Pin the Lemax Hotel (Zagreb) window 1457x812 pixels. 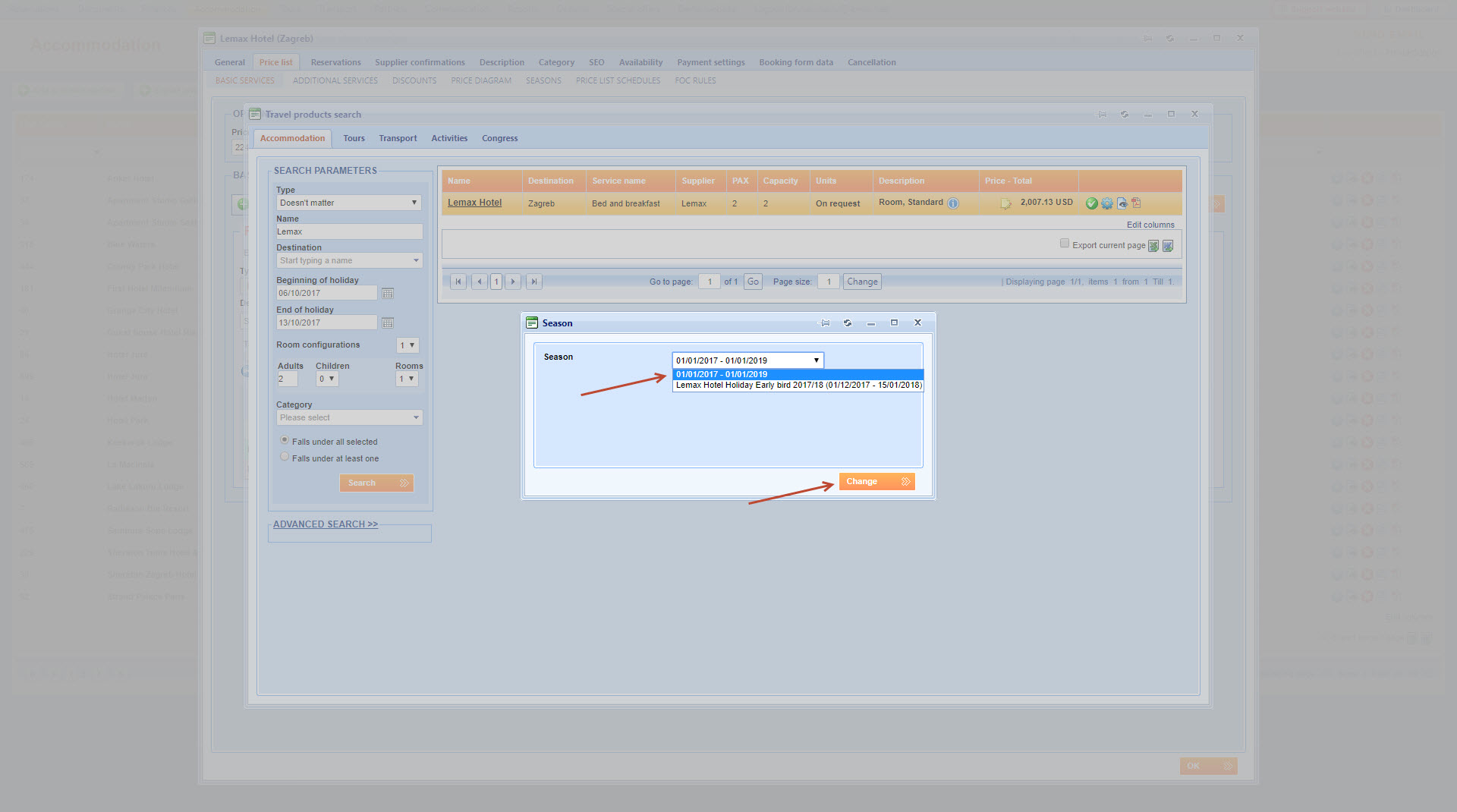[x=1147, y=39]
